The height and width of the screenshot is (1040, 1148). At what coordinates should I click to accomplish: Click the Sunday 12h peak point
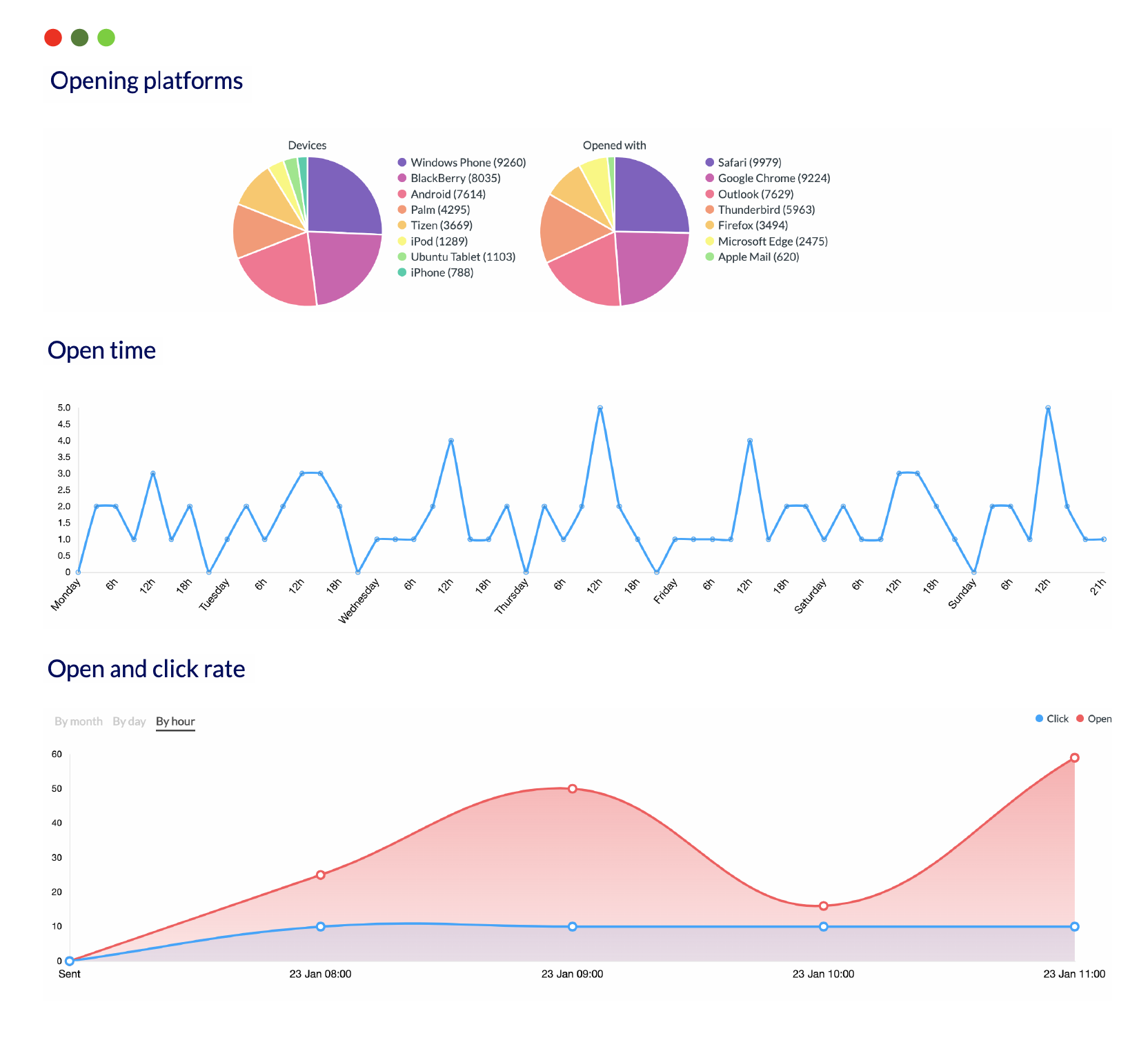(x=1048, y=408)
